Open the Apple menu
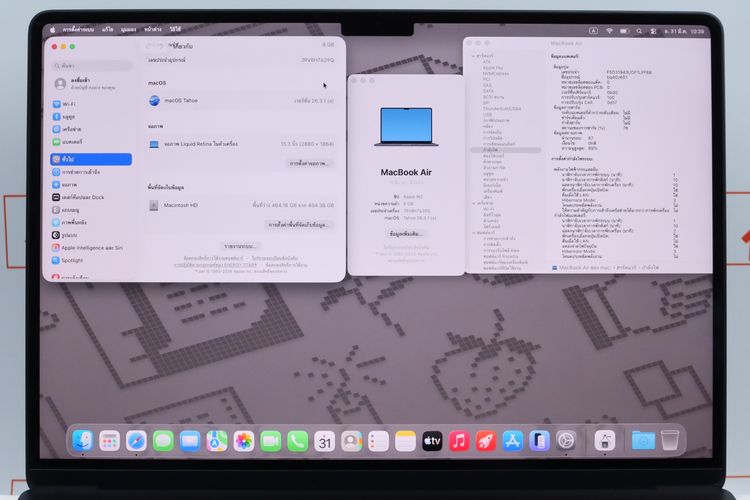 point(53,30)
